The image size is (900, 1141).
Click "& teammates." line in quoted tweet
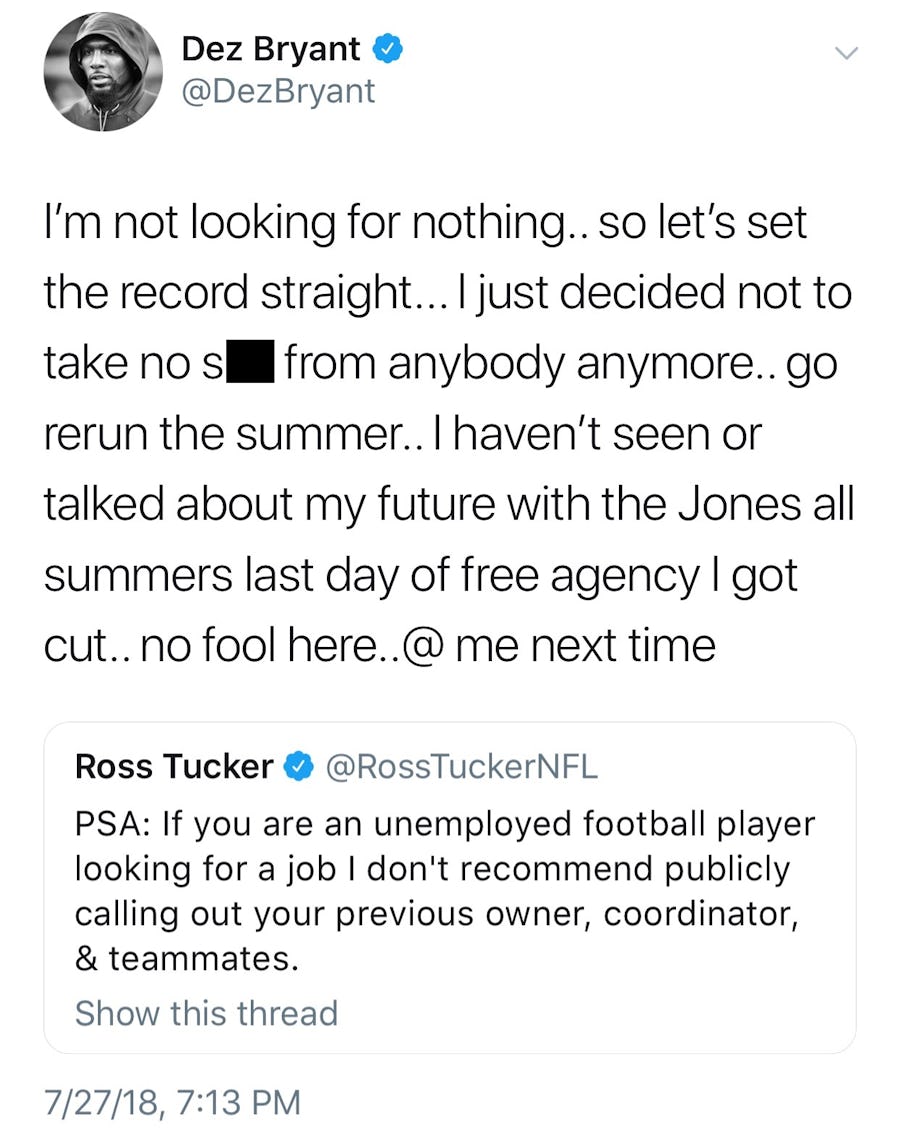pyautogui.click(x=187, y=958)
